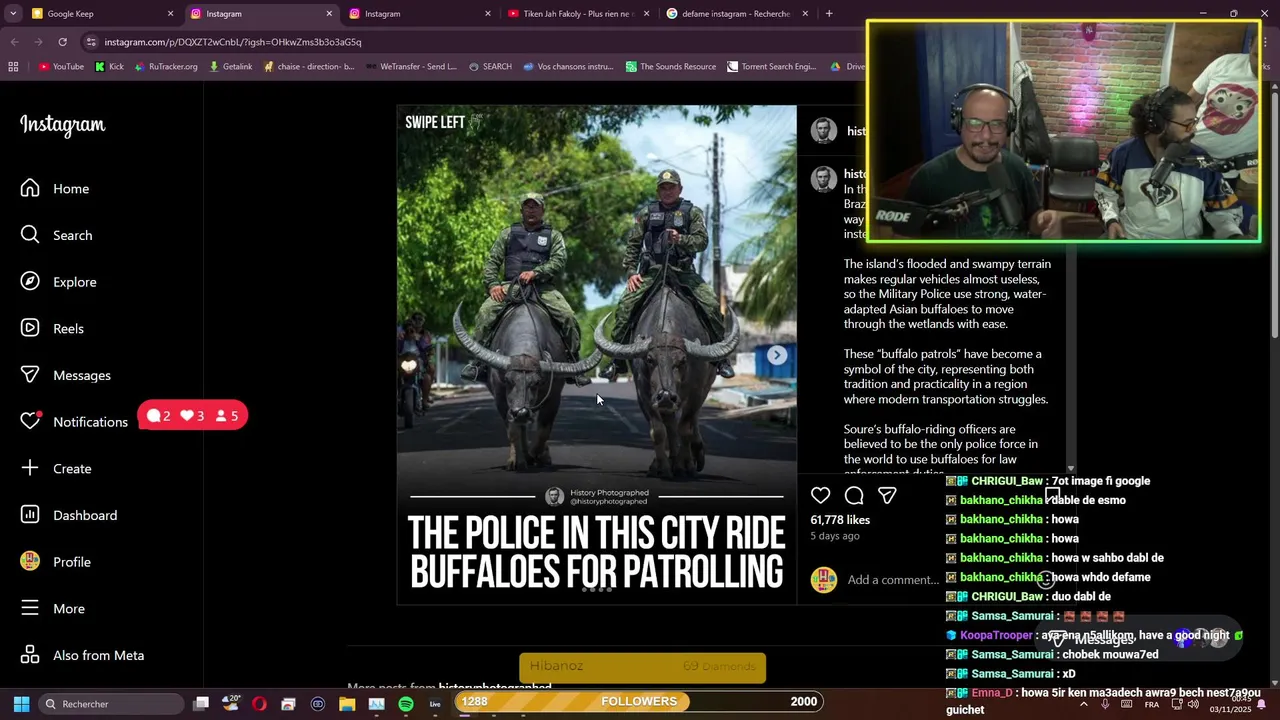Share the post via paper plane icon
The height and width of the screenshot is (720, 1280).
(887, 495)
